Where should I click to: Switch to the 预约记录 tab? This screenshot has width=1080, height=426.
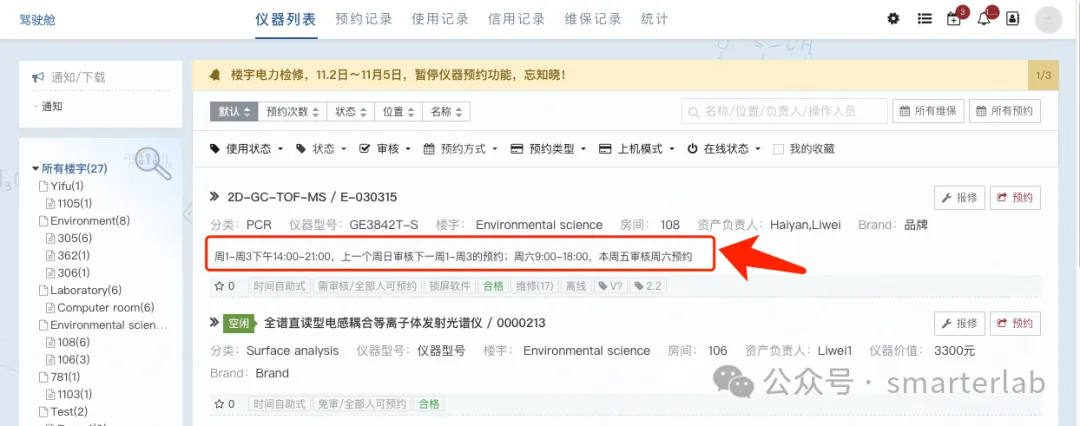(x=364, y=19)
